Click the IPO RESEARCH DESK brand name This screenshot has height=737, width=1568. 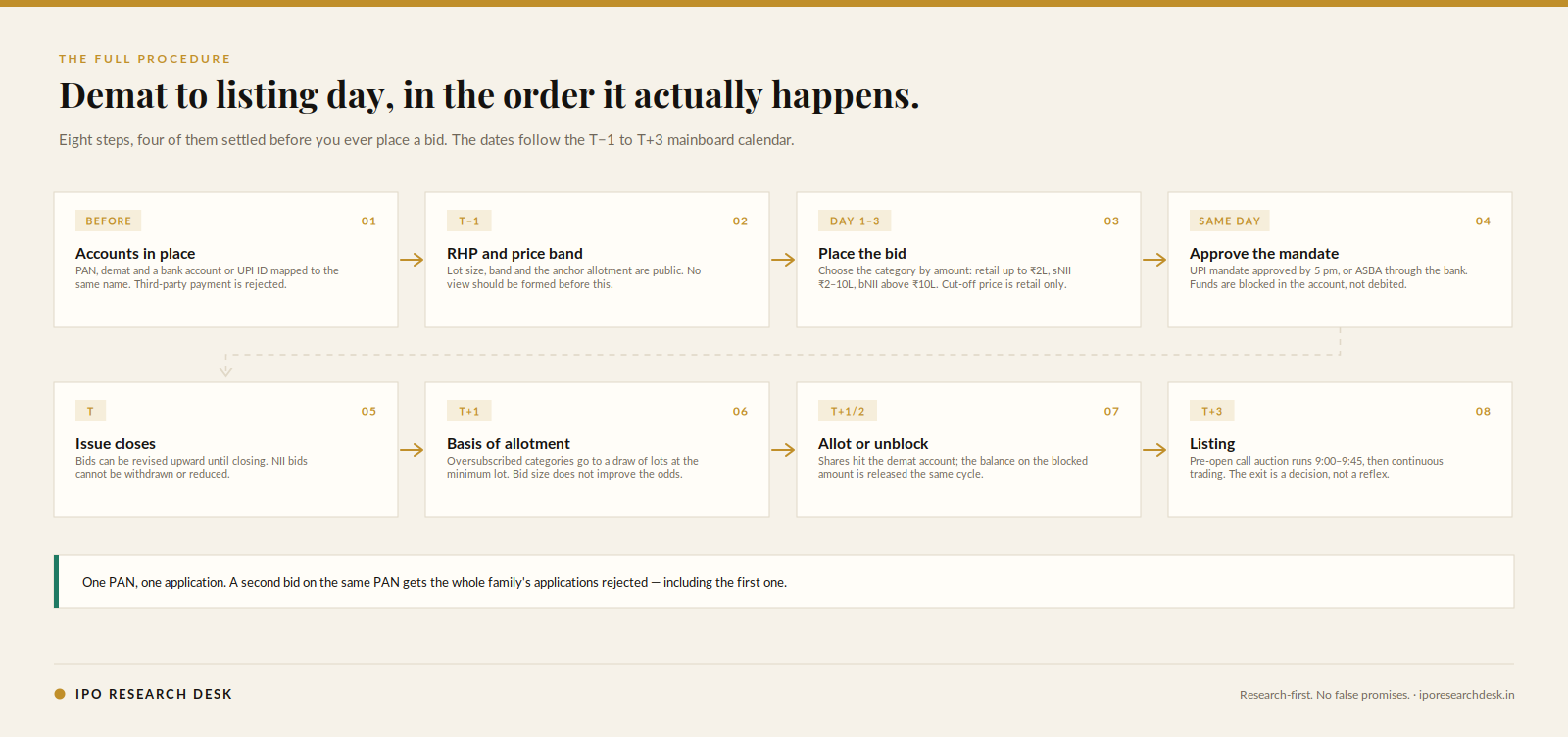[x=154, y=694]
